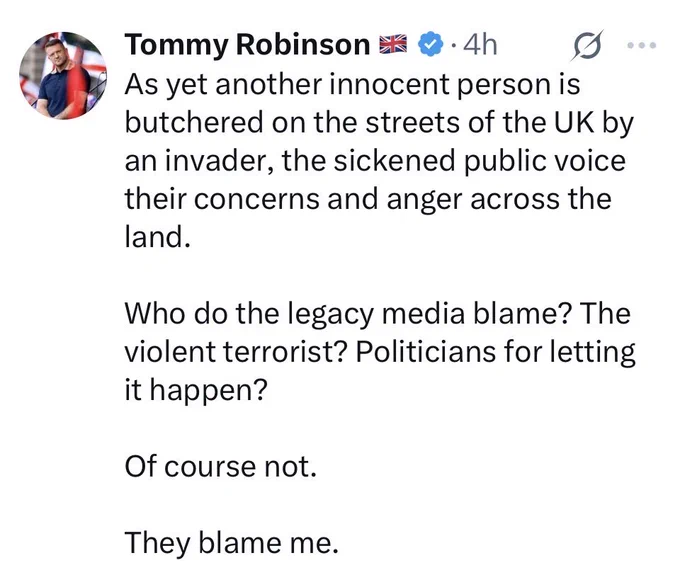680x570 pixels.
Task: Click the line 'Who do the legacy media blame? The'
Action: tap(377, 313)
